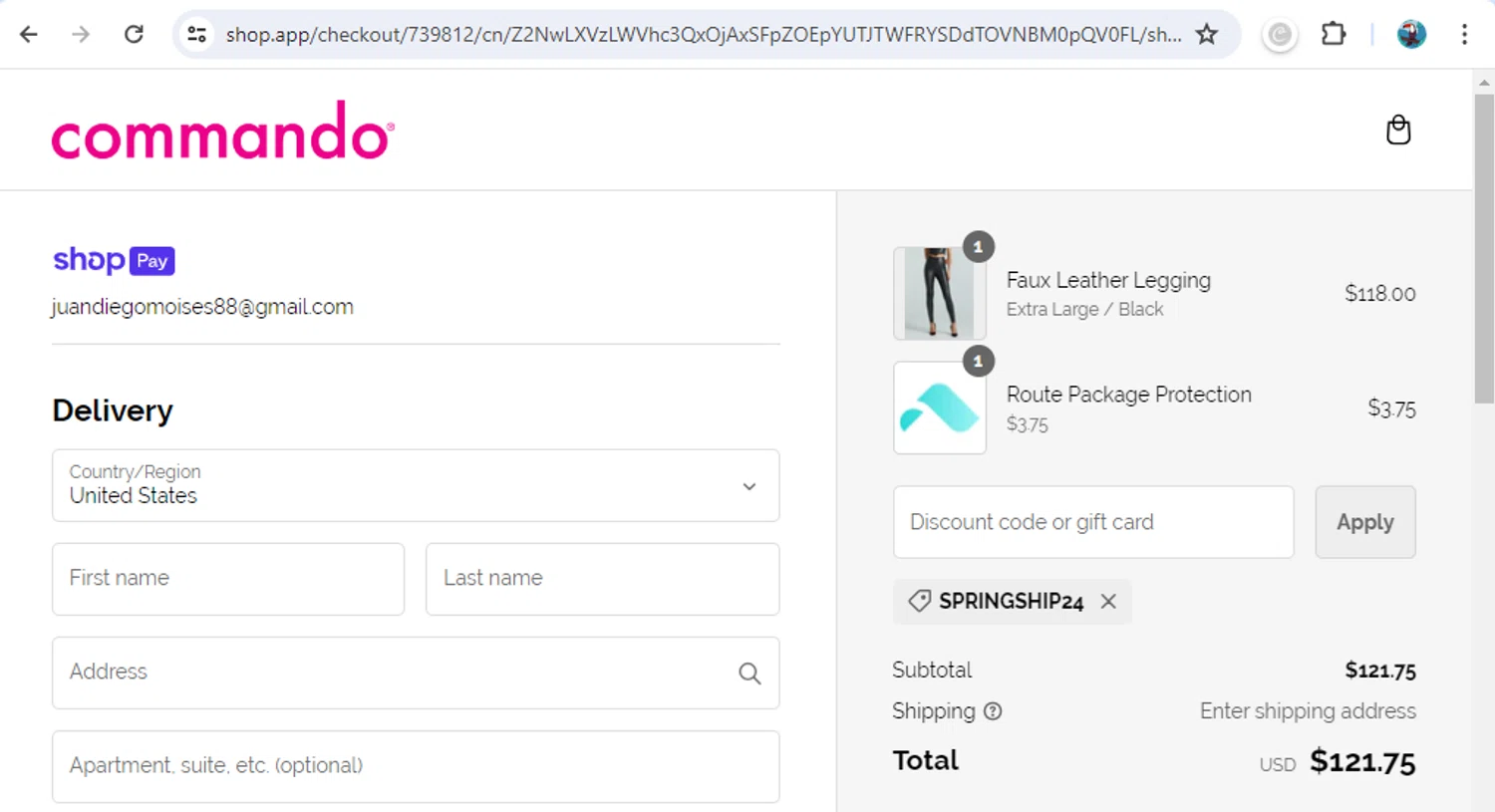The image size is (1495, 812).
Task: Click the Apartment, suite, etc. field
Action: click(x=416, y=766)
